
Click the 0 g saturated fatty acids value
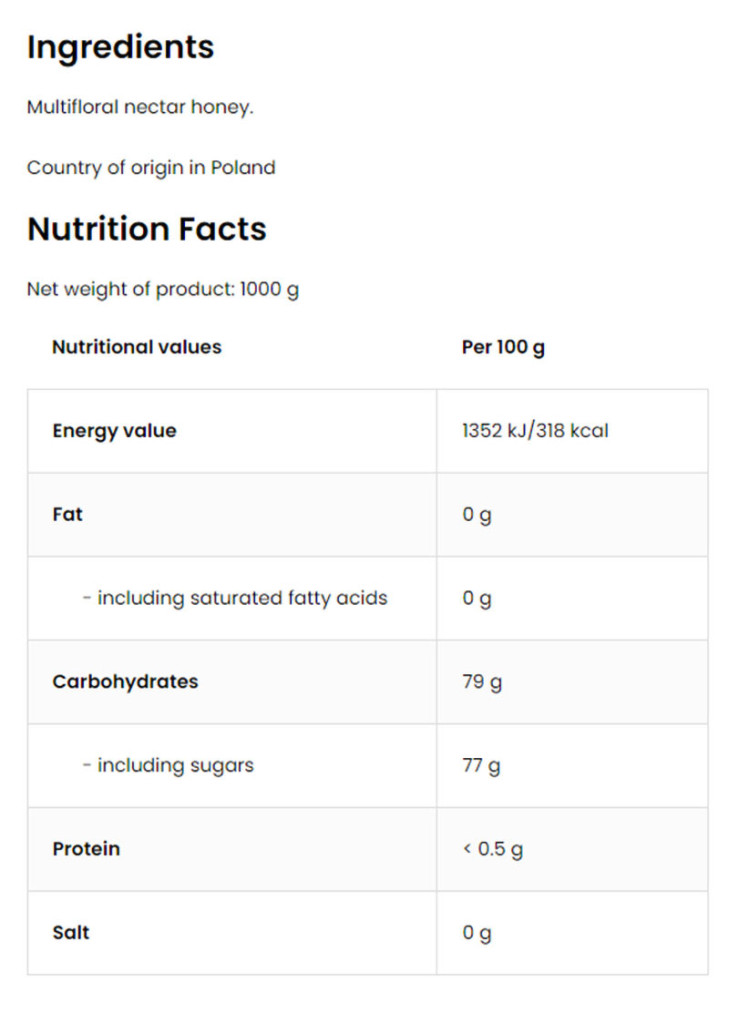477,598
